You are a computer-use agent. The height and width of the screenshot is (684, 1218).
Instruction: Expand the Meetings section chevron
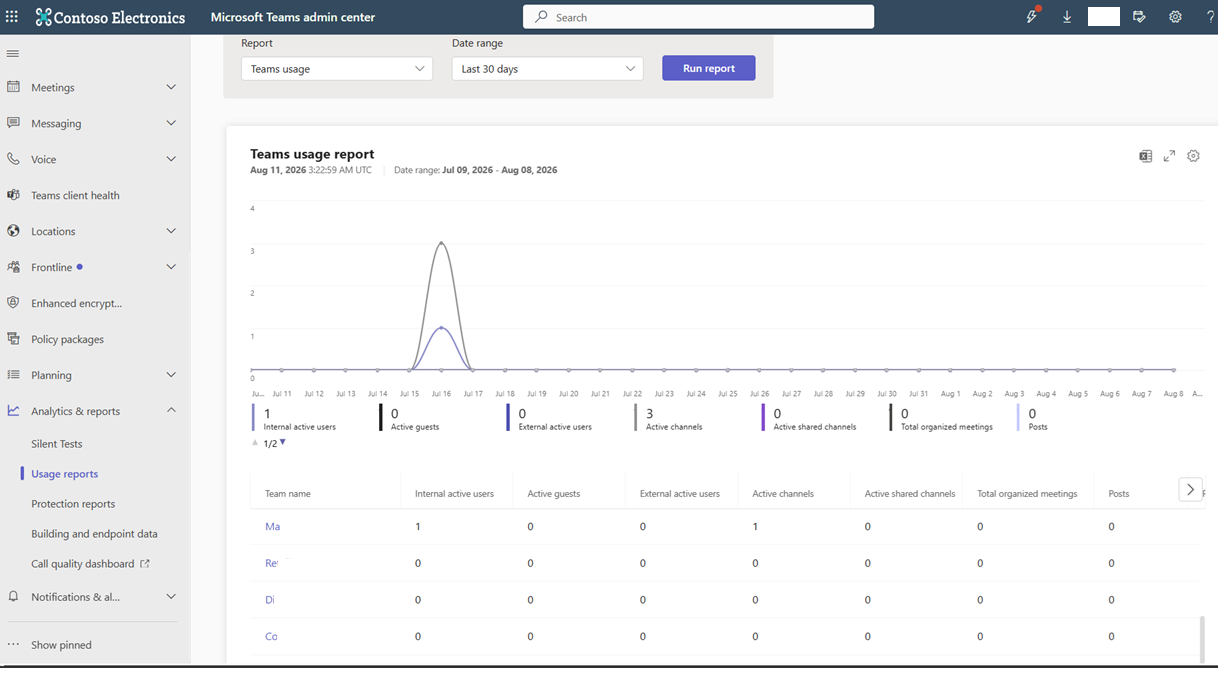tap(171, 87)
